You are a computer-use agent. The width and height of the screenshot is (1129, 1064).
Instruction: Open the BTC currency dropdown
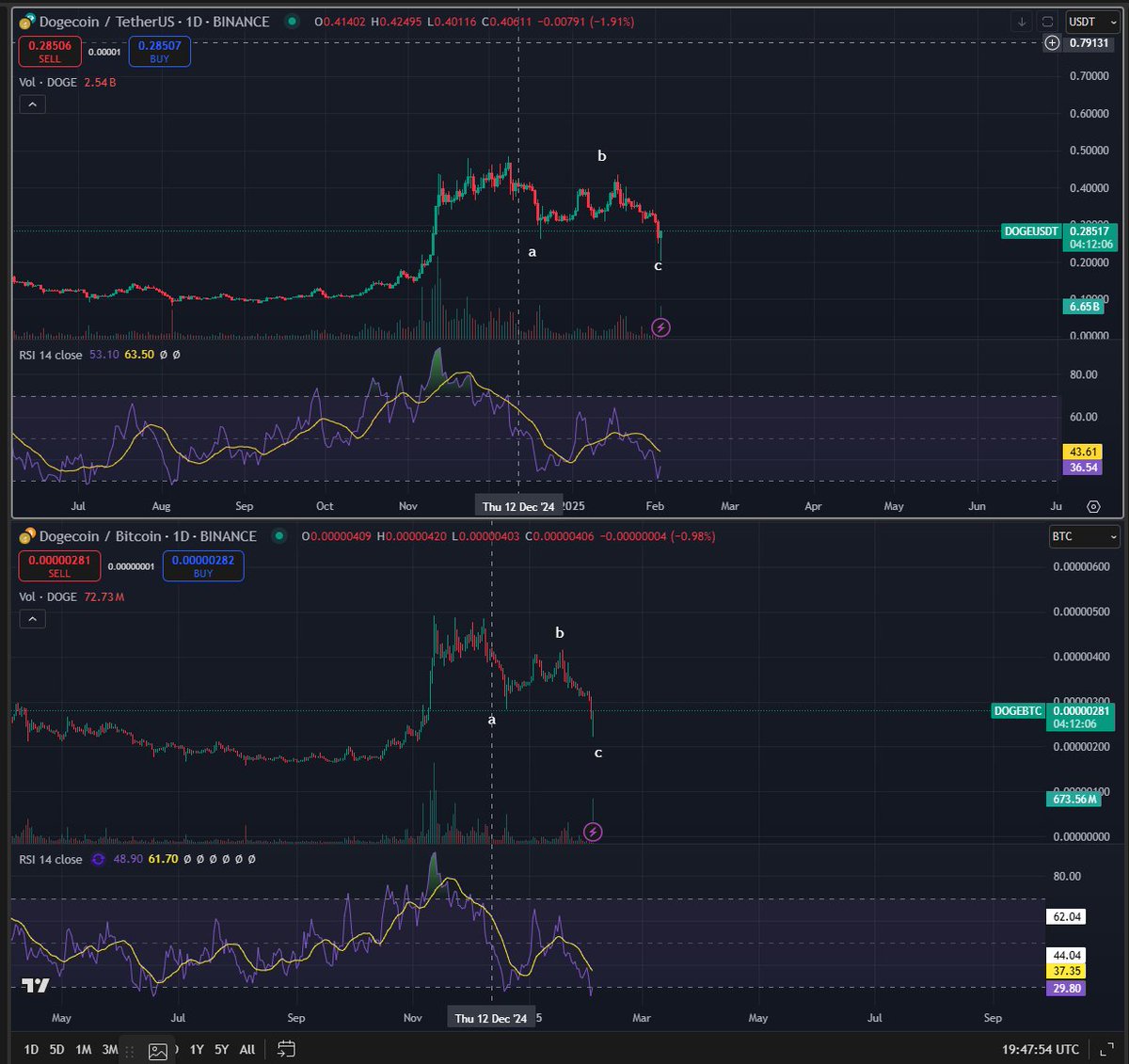pos(1084,536)
